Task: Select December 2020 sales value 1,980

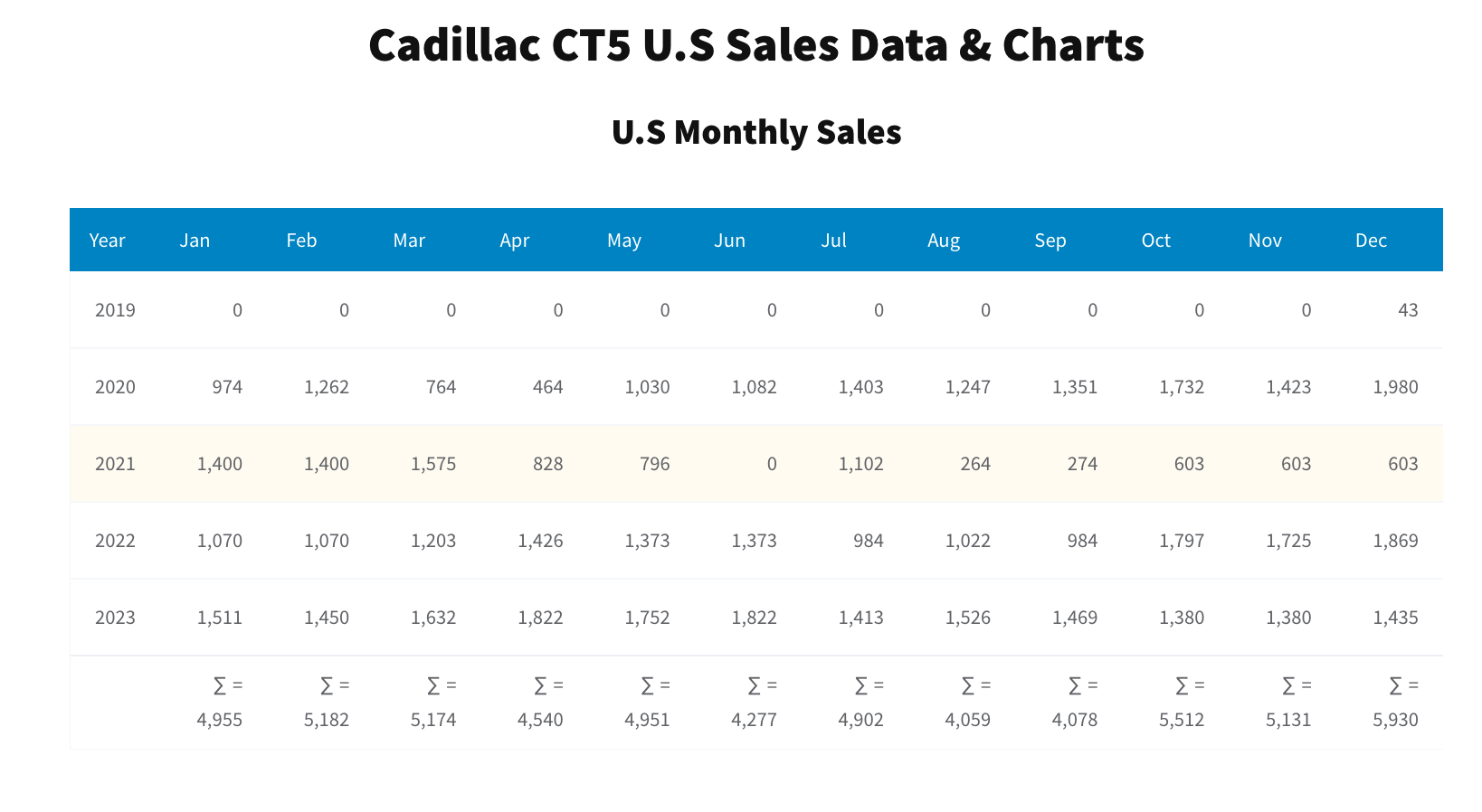Action: [1395, 387]
